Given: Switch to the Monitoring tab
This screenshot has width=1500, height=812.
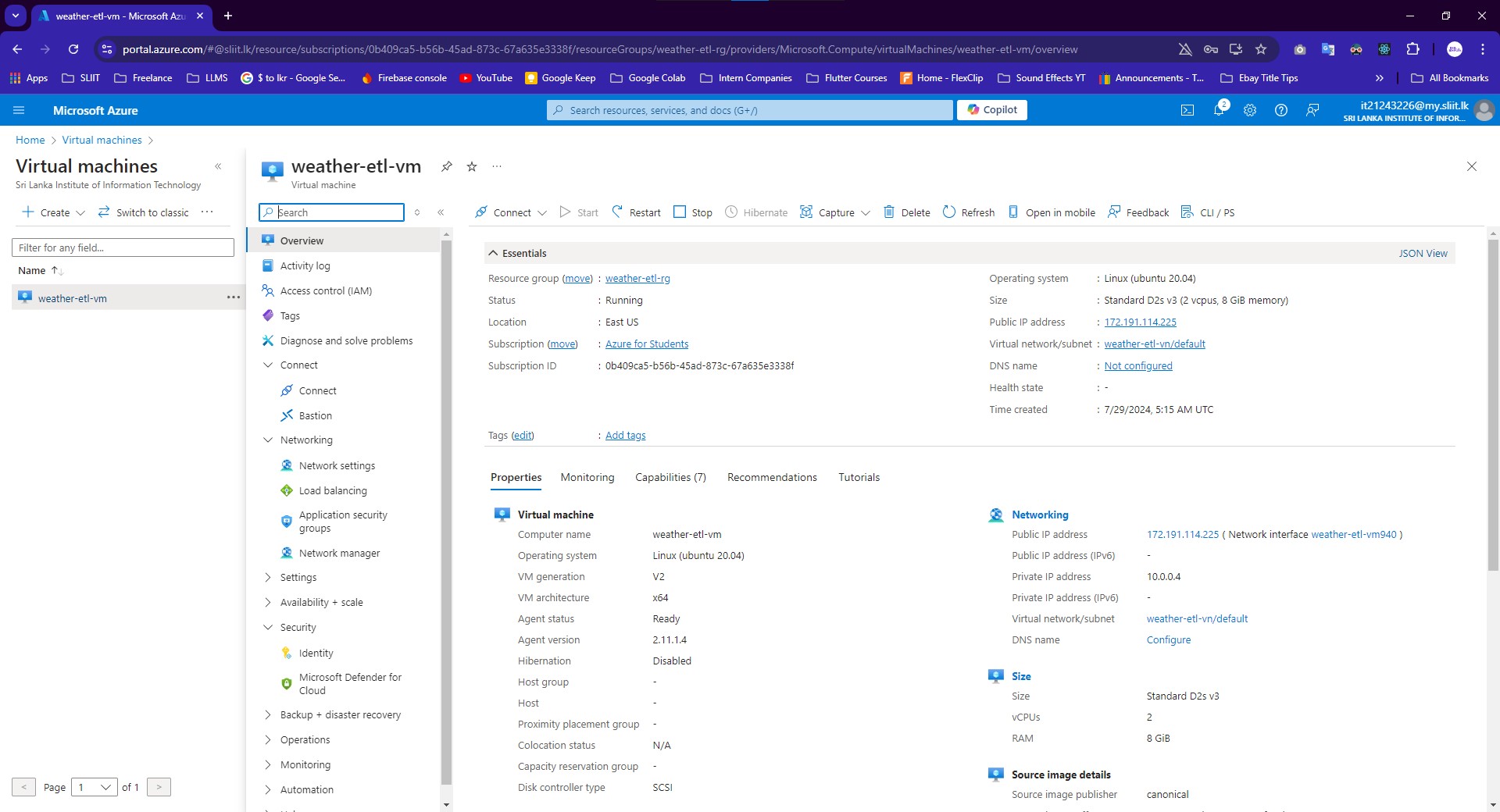Looking at the screenshot, I should pos(587,477).
